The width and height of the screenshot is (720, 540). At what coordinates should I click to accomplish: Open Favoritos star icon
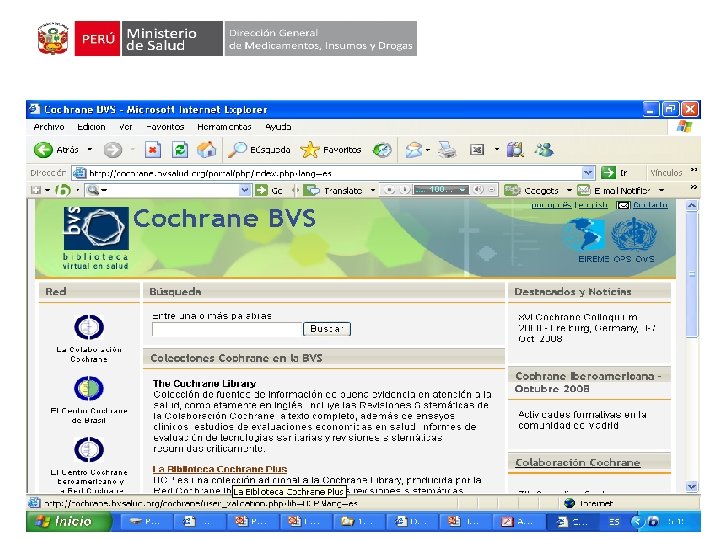pyautogui.click(x=310, y=150)
